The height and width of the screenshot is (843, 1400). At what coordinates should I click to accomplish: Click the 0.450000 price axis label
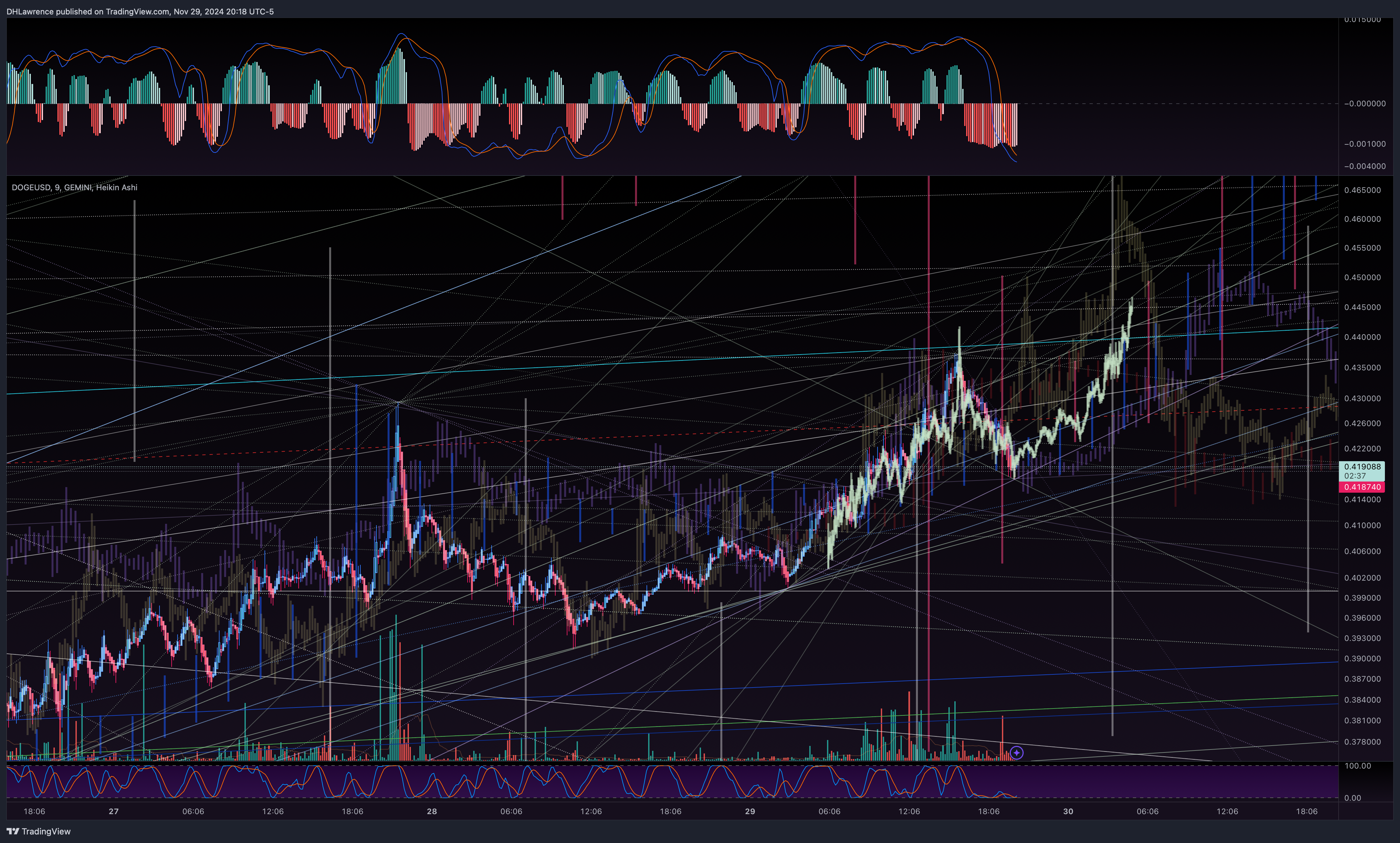pyautogui.click(x=1362, y=277)
